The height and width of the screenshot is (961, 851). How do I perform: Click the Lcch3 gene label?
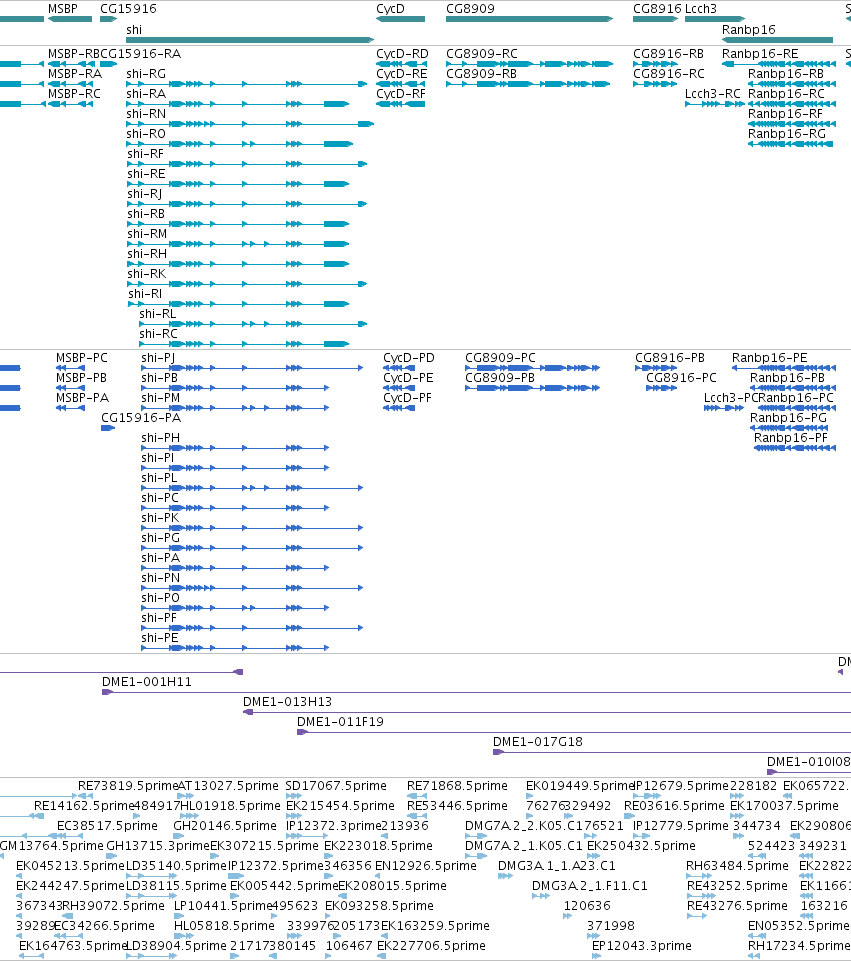[x=701, y=9]
